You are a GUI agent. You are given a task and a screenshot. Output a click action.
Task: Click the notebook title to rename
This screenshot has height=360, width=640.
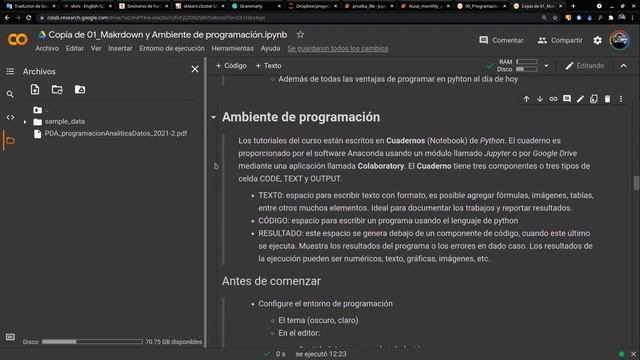(168, 35)
